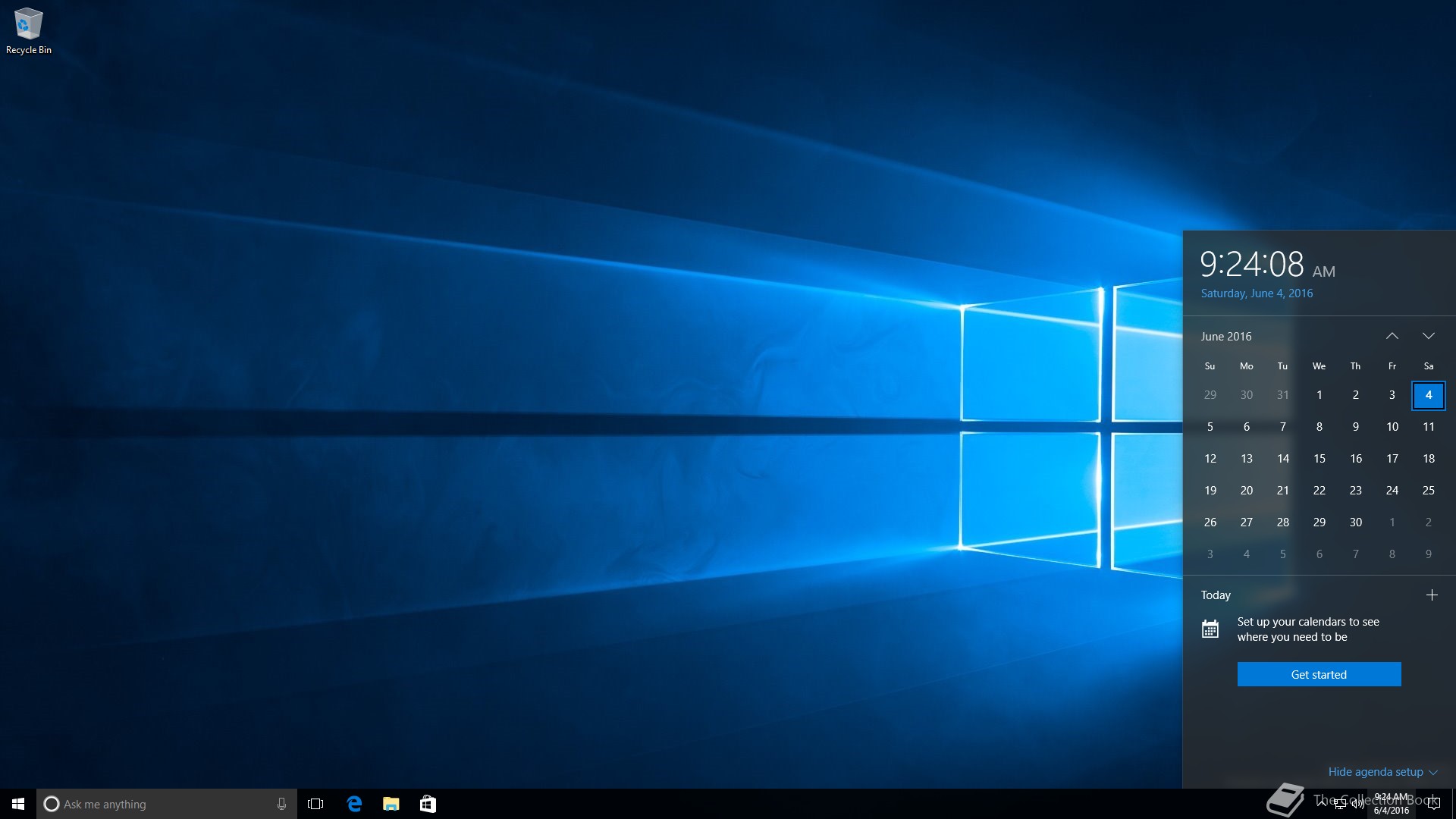Click the network tray icon

click(x=1340, y=804)
